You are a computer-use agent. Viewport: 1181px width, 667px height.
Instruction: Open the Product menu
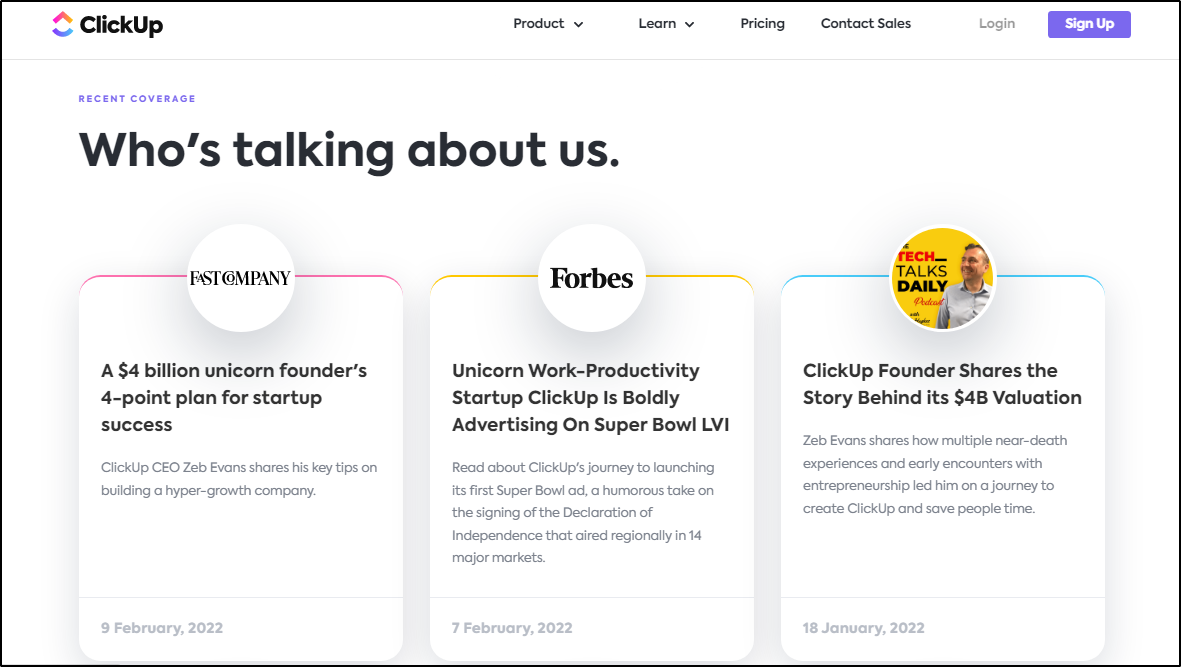point(539,24)
